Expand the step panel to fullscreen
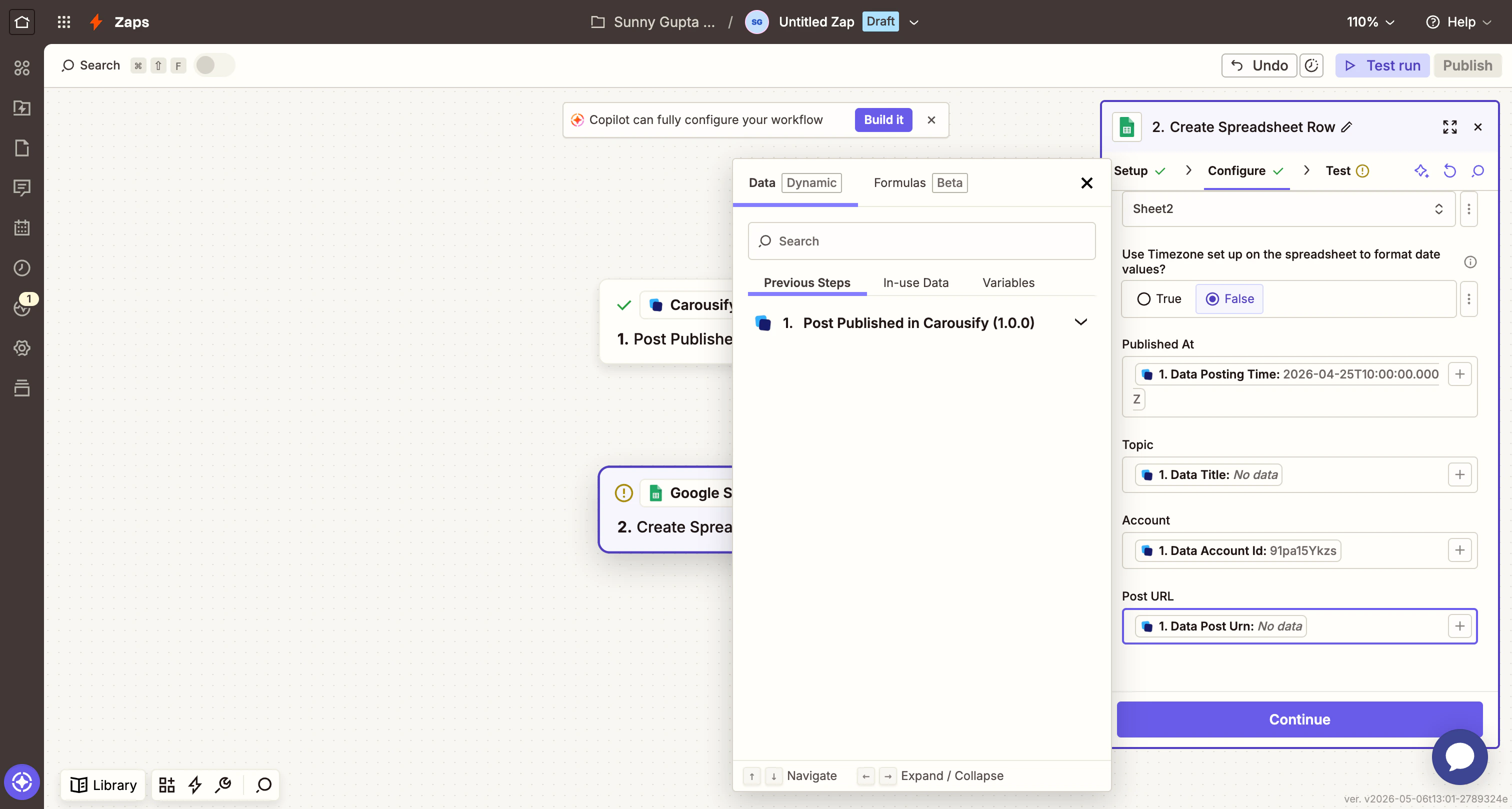Image resolution: width=1512 pixels, height=809 pixels. click(x=1449, y=127)
